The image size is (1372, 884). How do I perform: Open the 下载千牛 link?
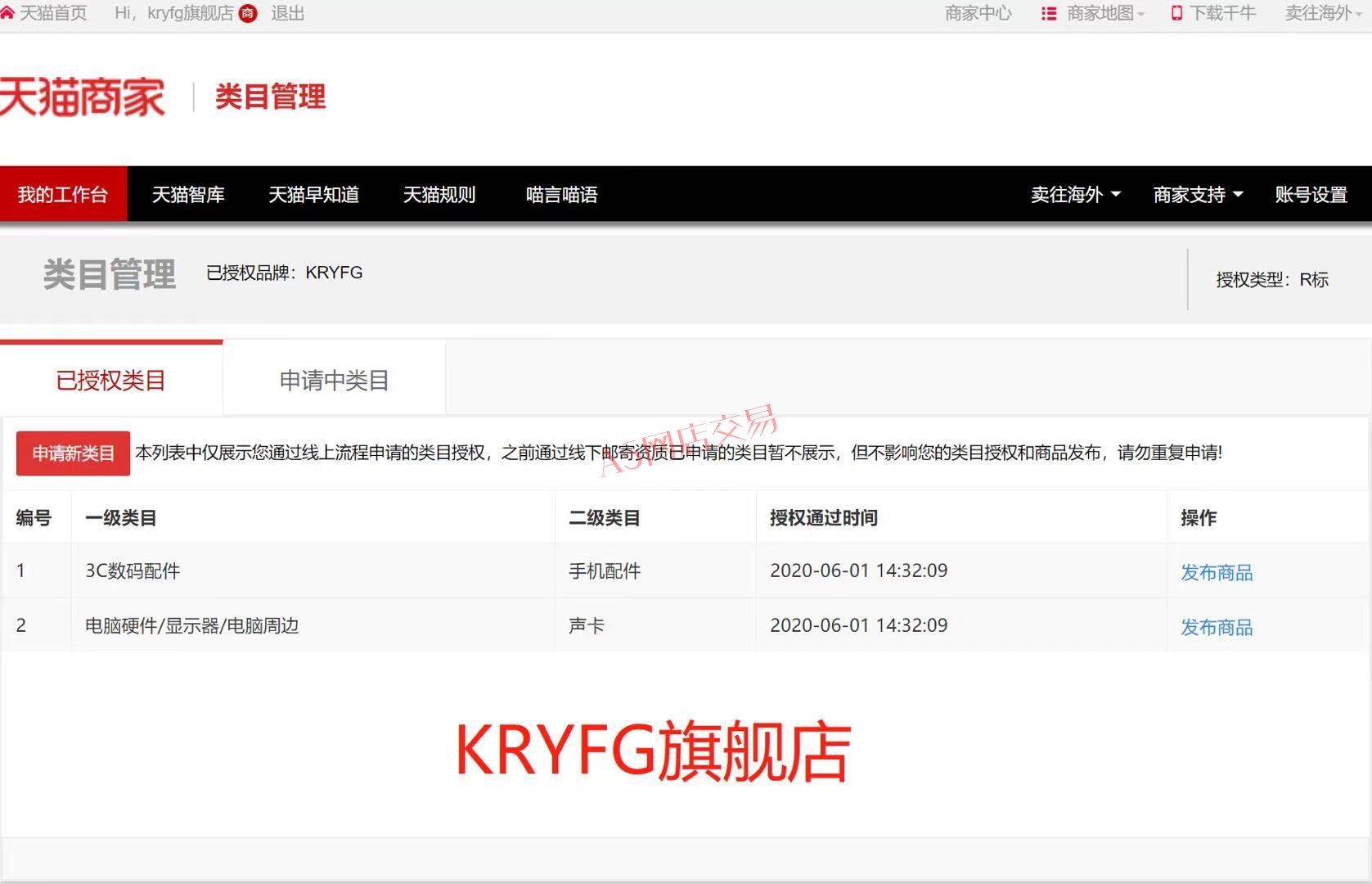[x=1222, y=13]
